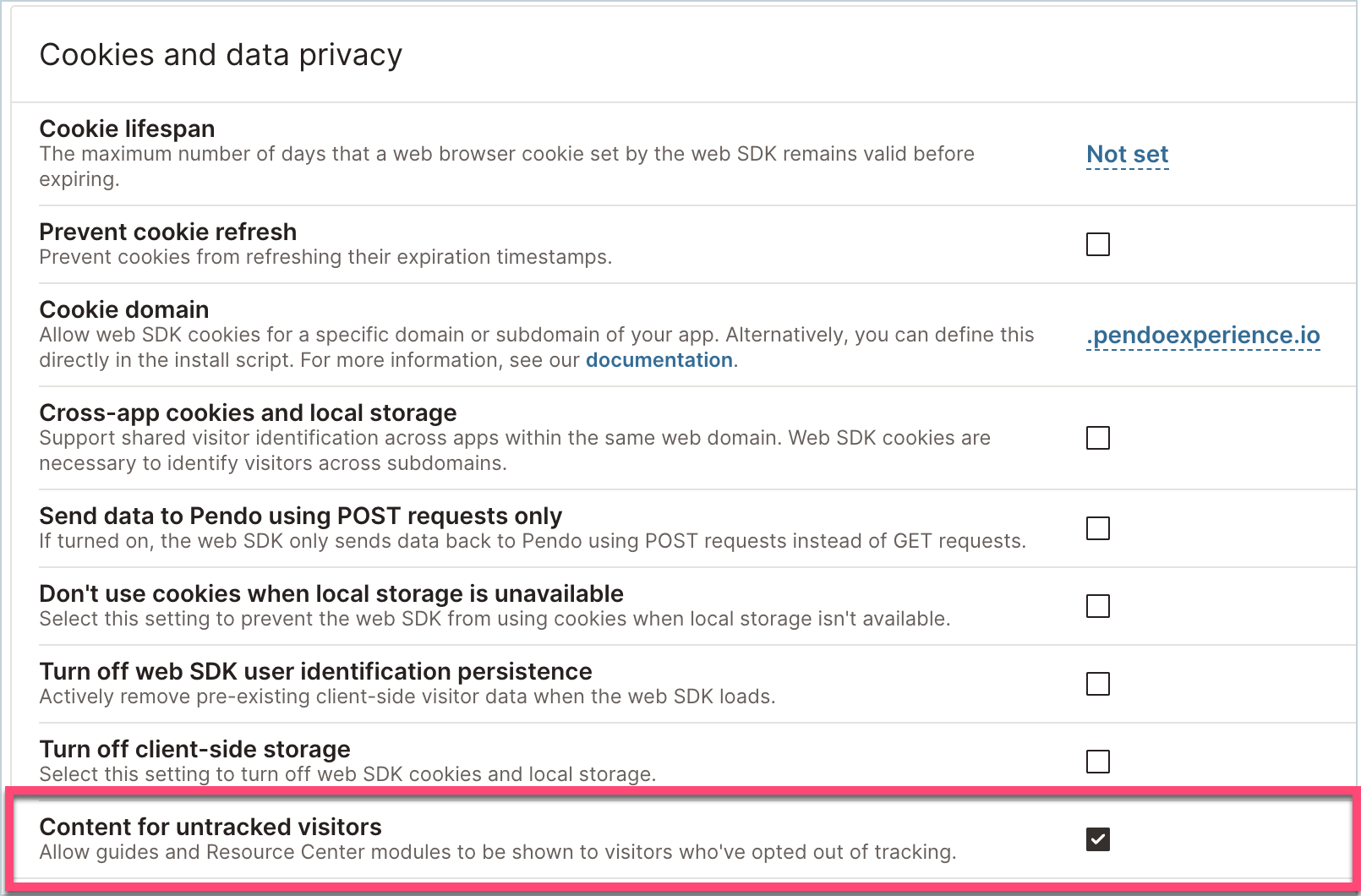Uncheck Content for untracked visitors checkbox

click(1097, 839)
